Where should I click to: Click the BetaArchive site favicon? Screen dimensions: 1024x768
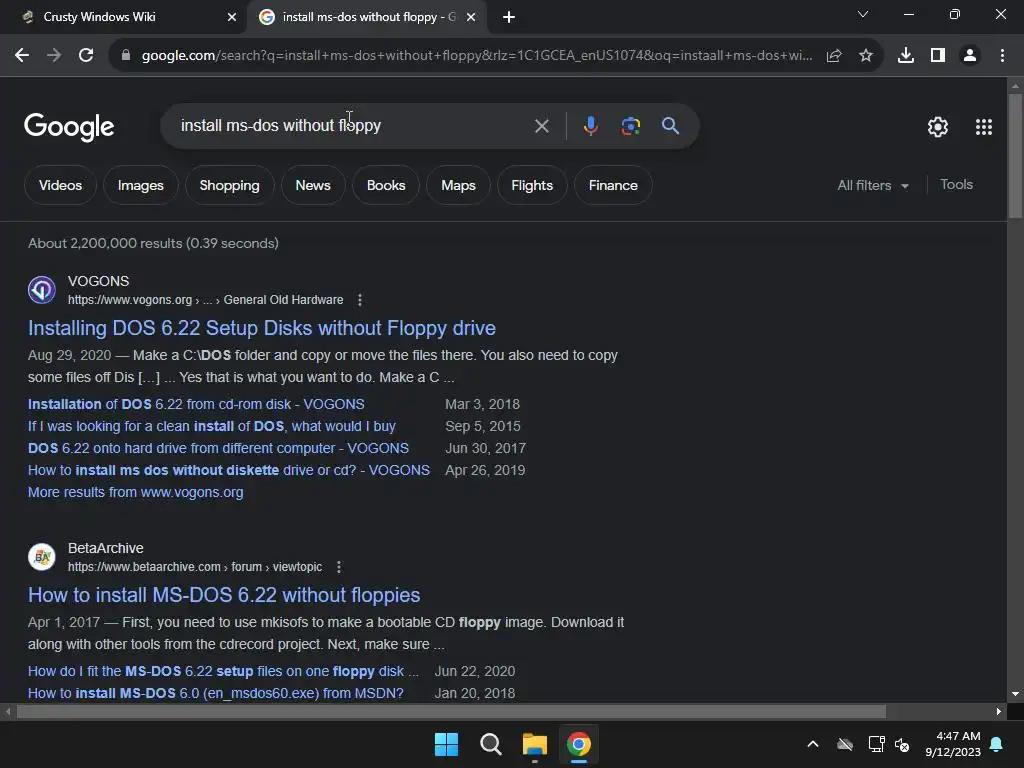tap(42, 557)
